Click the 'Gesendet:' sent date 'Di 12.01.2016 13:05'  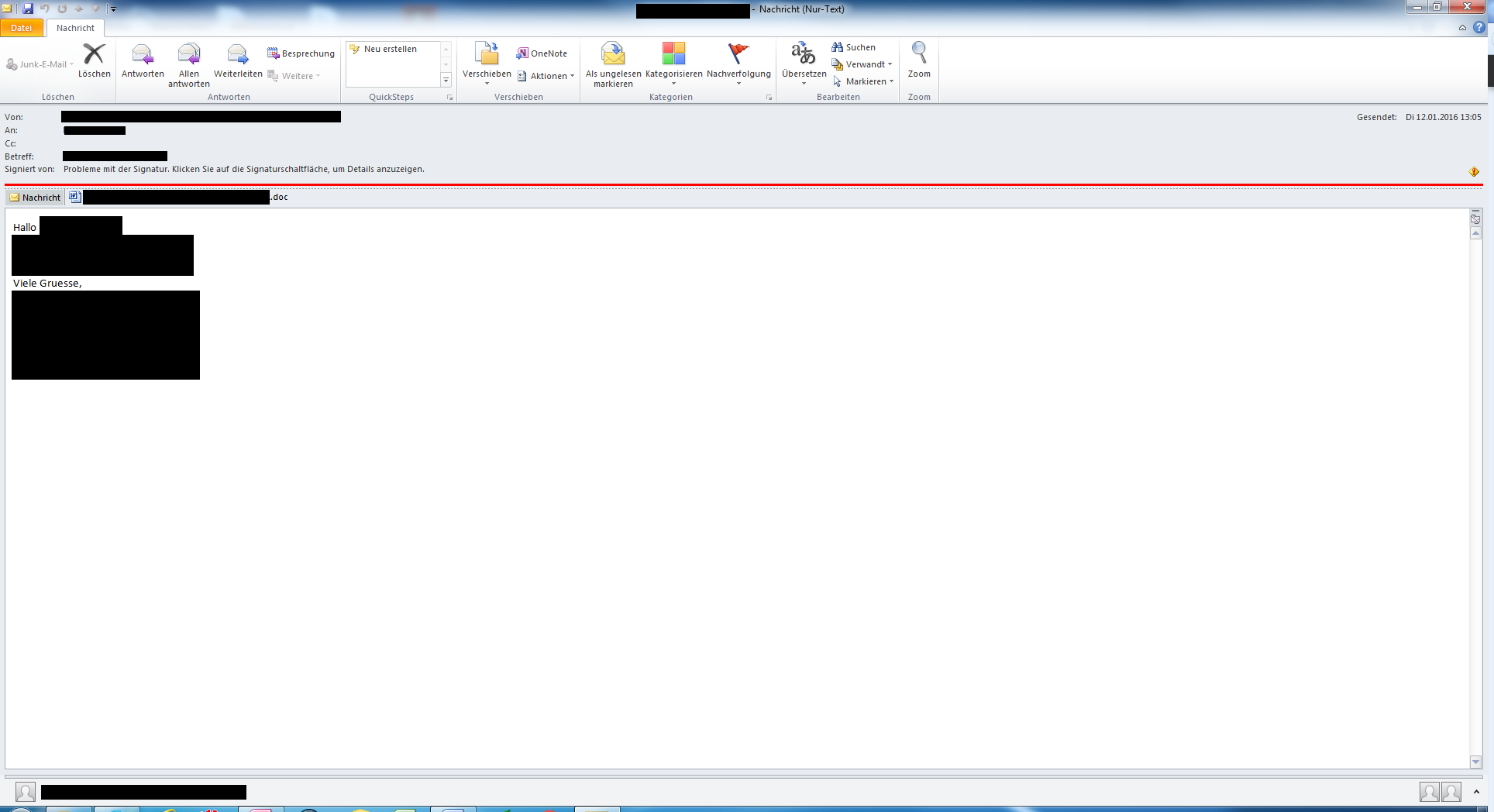(1443, 117)
